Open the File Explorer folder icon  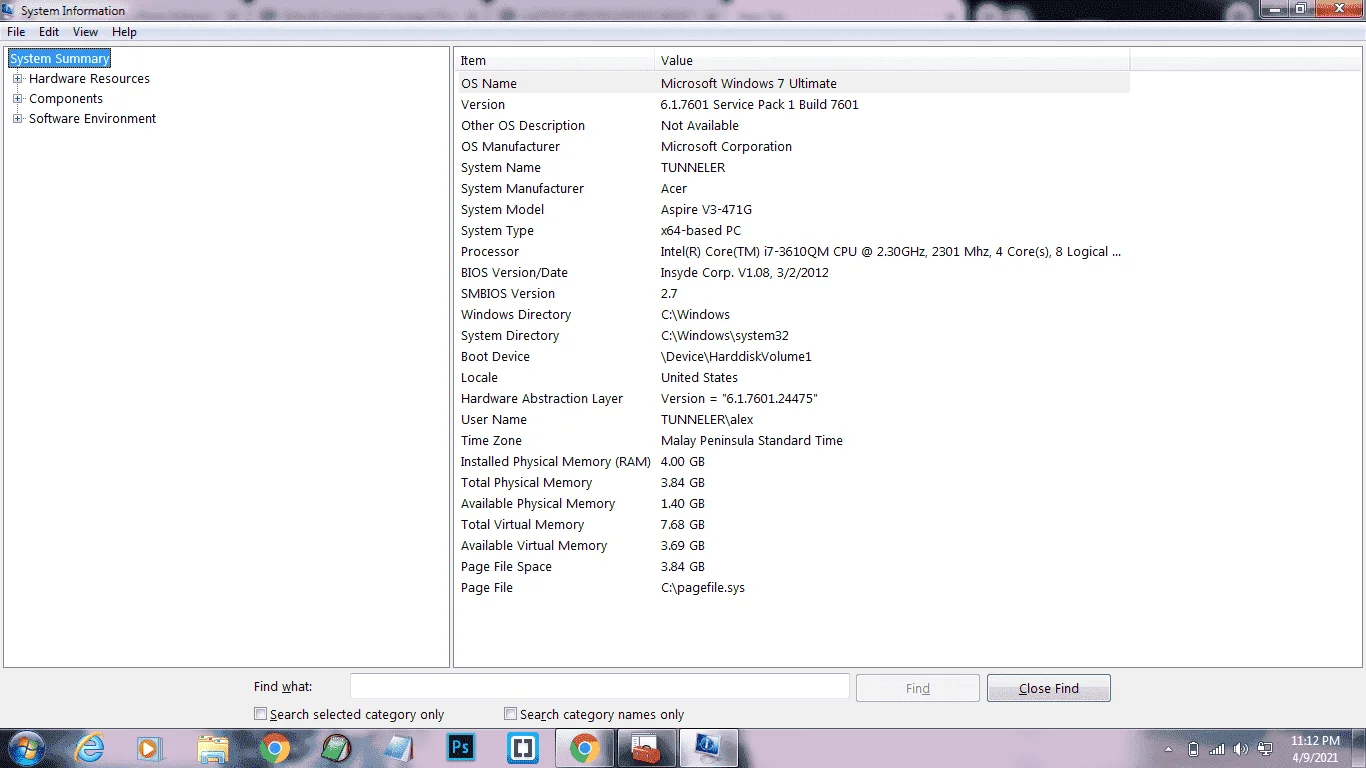(x=213, y=748)
